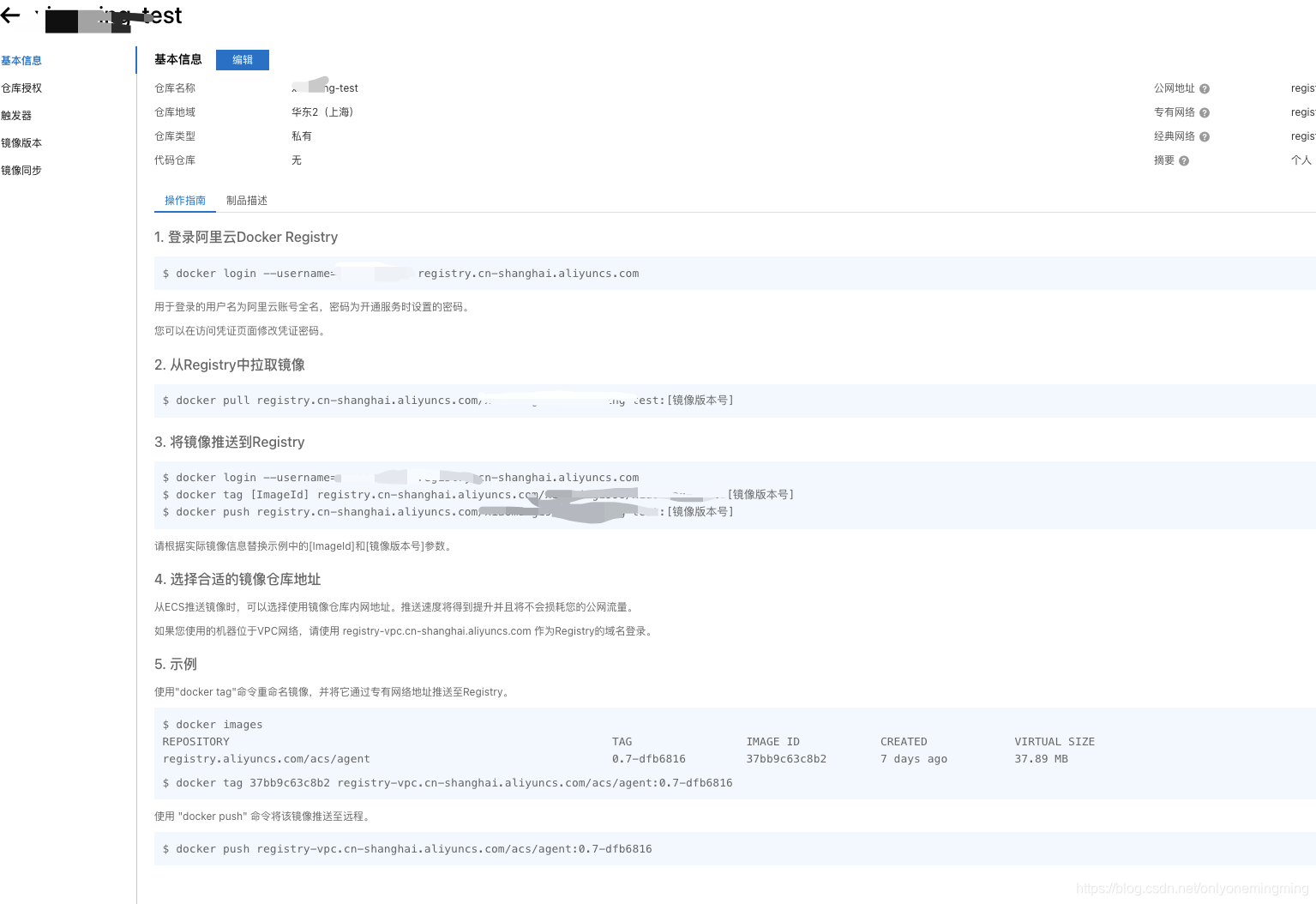1316x904 pixels.
Task: Click the docker pull command line
Action: pyautogui.click(x=448, y=401)
